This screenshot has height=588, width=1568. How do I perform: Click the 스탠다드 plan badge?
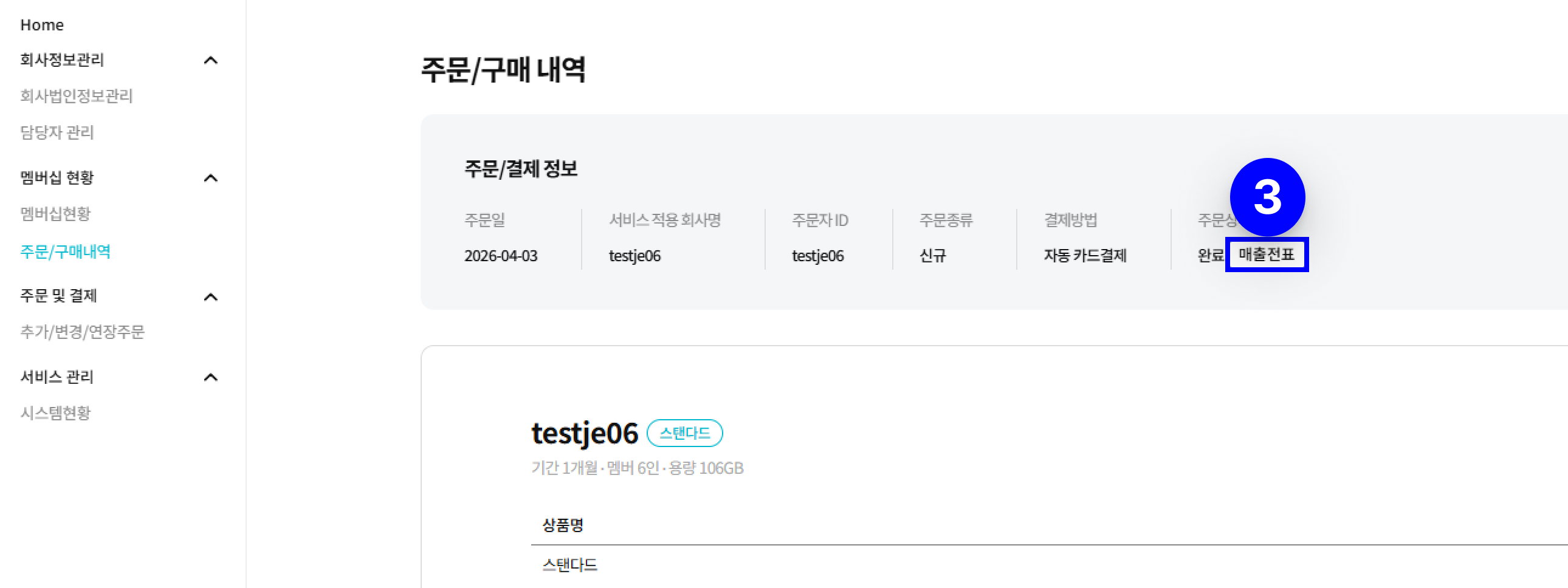(x=684, y=433)
